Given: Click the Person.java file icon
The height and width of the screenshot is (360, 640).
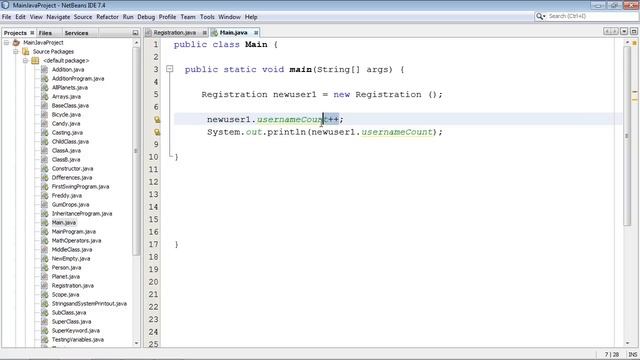Looking at the screenshot, I should pyautogui.click(x=44, y=267).
